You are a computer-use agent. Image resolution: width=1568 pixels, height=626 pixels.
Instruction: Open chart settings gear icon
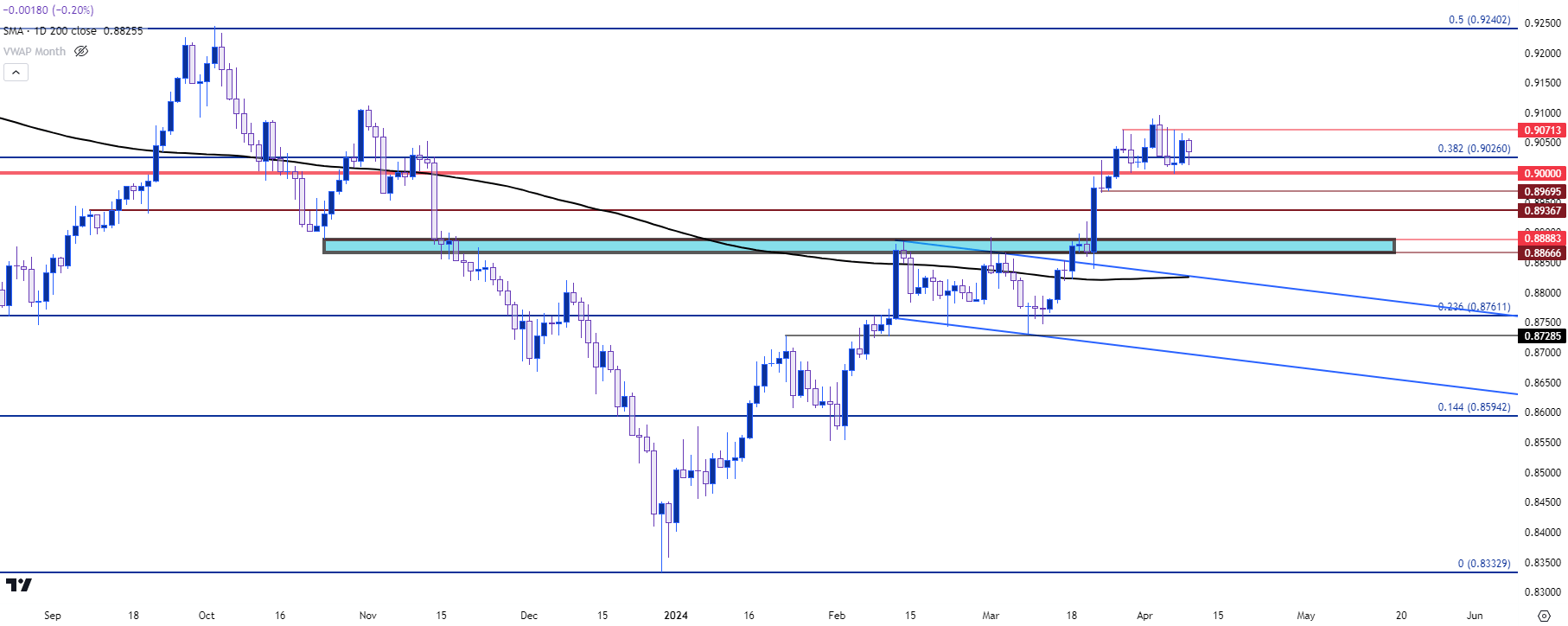pyautogui.click(x=1545, y=616)
